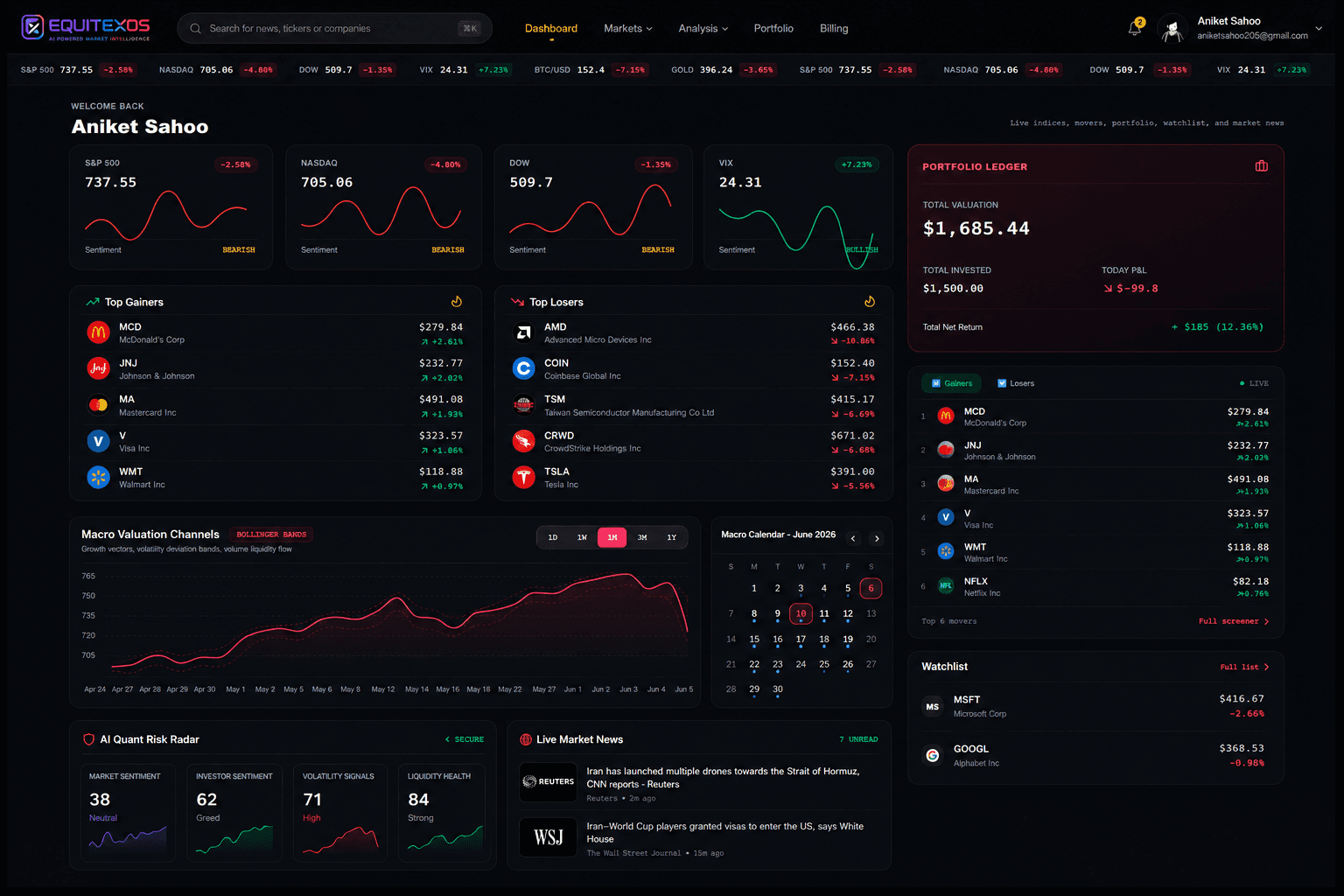Open the Portfolio tab
The height and width of the screenshot is (896, 1344).
[773, 29]
